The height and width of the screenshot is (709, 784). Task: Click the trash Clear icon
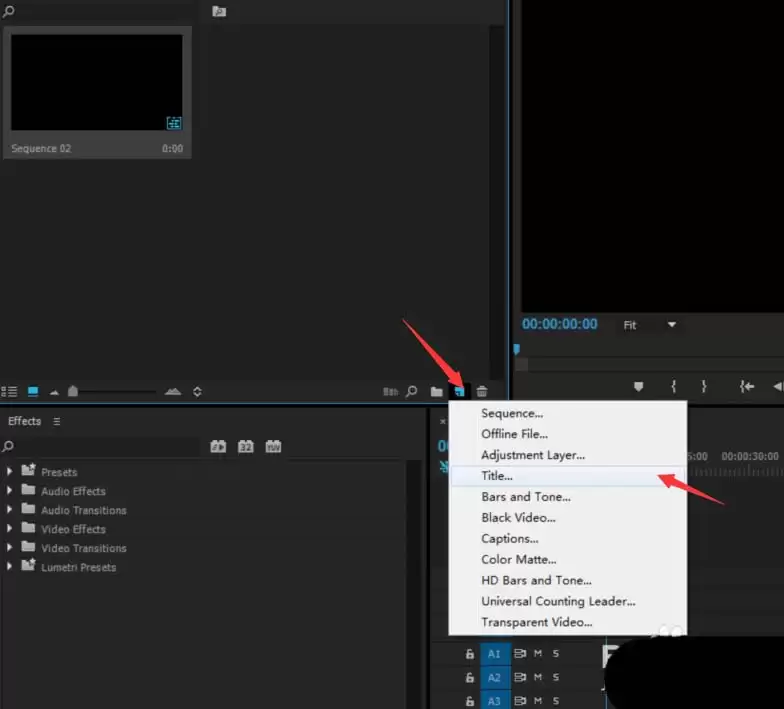point(482,391)
